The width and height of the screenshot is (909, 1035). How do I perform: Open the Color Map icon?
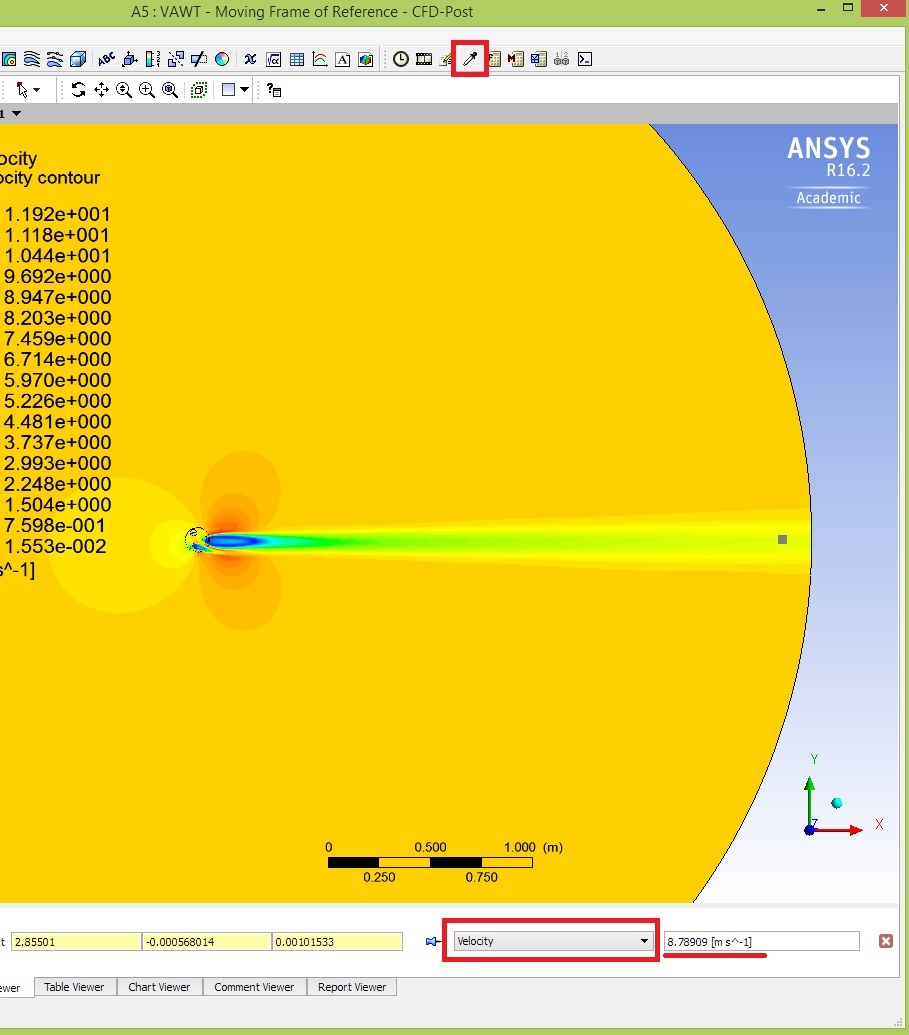(x=222, y=59)
